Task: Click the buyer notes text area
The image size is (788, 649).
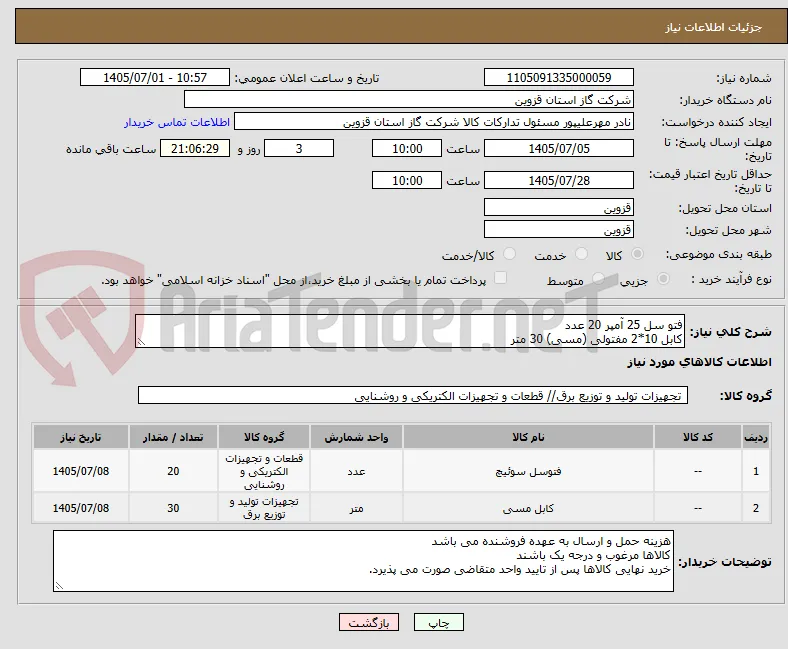Action: 363,561
